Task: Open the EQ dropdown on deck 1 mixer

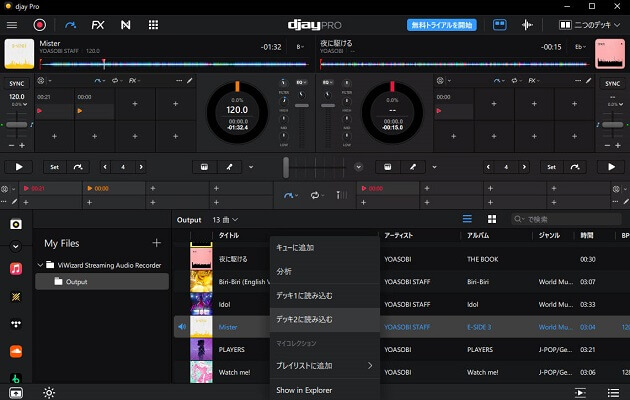Action: pos(301,82)
